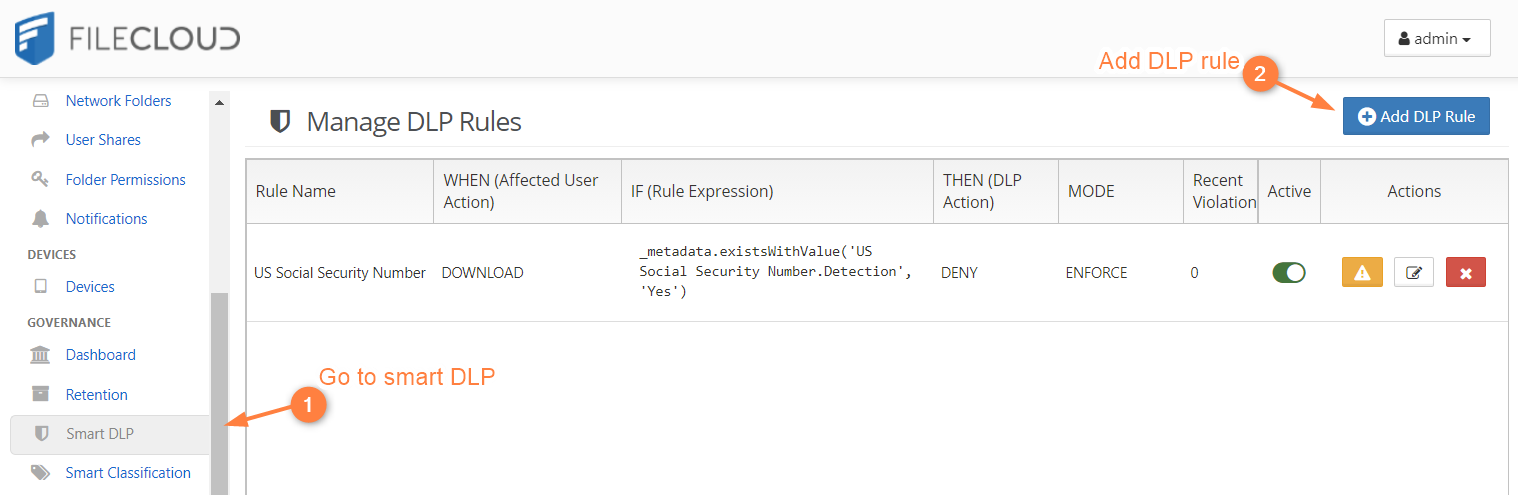Click the Rule Name column header
The width and height of the screenshot is (1518, 495).
coord(296,191)
